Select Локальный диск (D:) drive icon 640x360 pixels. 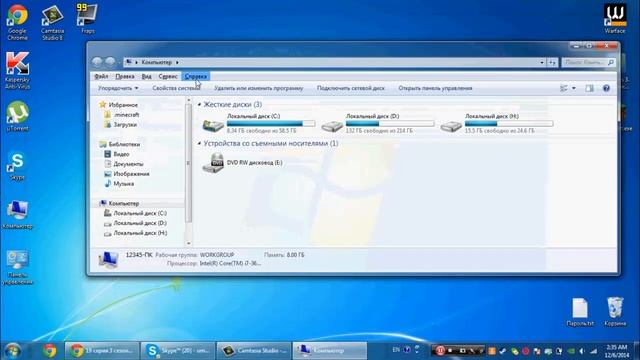tap(332, 126)
